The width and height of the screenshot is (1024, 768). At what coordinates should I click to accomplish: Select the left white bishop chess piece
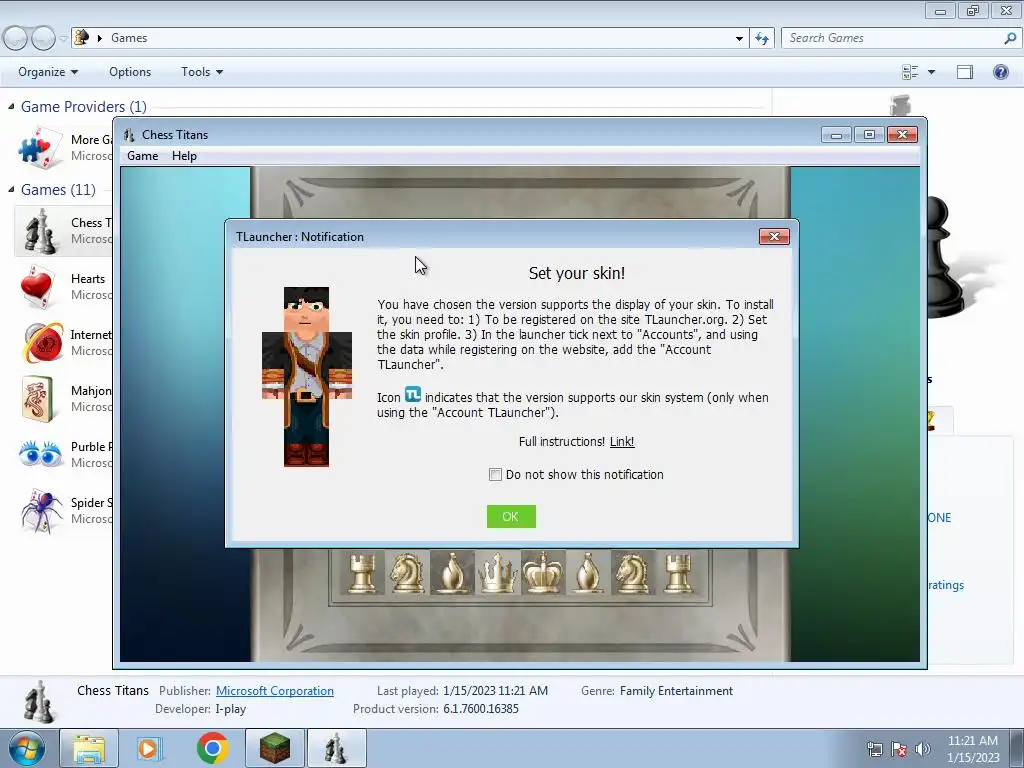coord(452,573)
